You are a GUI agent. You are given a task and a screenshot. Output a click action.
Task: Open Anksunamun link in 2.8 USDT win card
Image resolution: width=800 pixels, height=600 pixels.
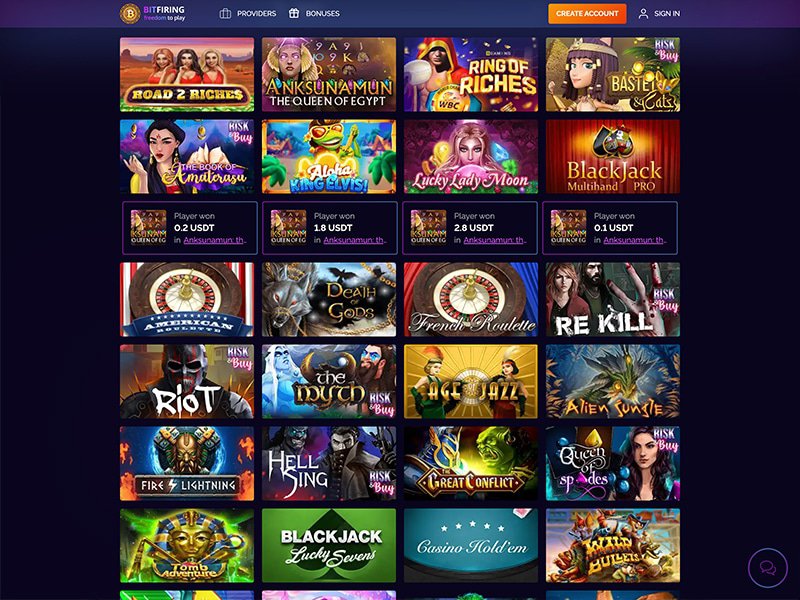coord(494,240)
